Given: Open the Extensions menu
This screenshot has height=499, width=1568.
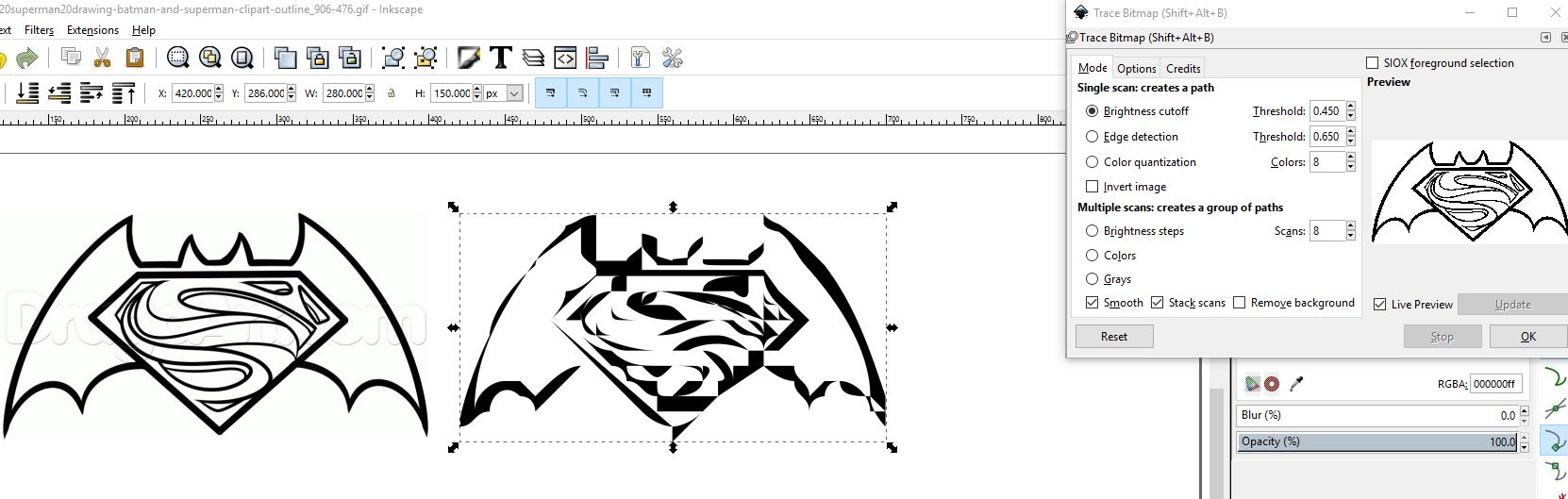Looking at the screenshot, I should 92,30.
